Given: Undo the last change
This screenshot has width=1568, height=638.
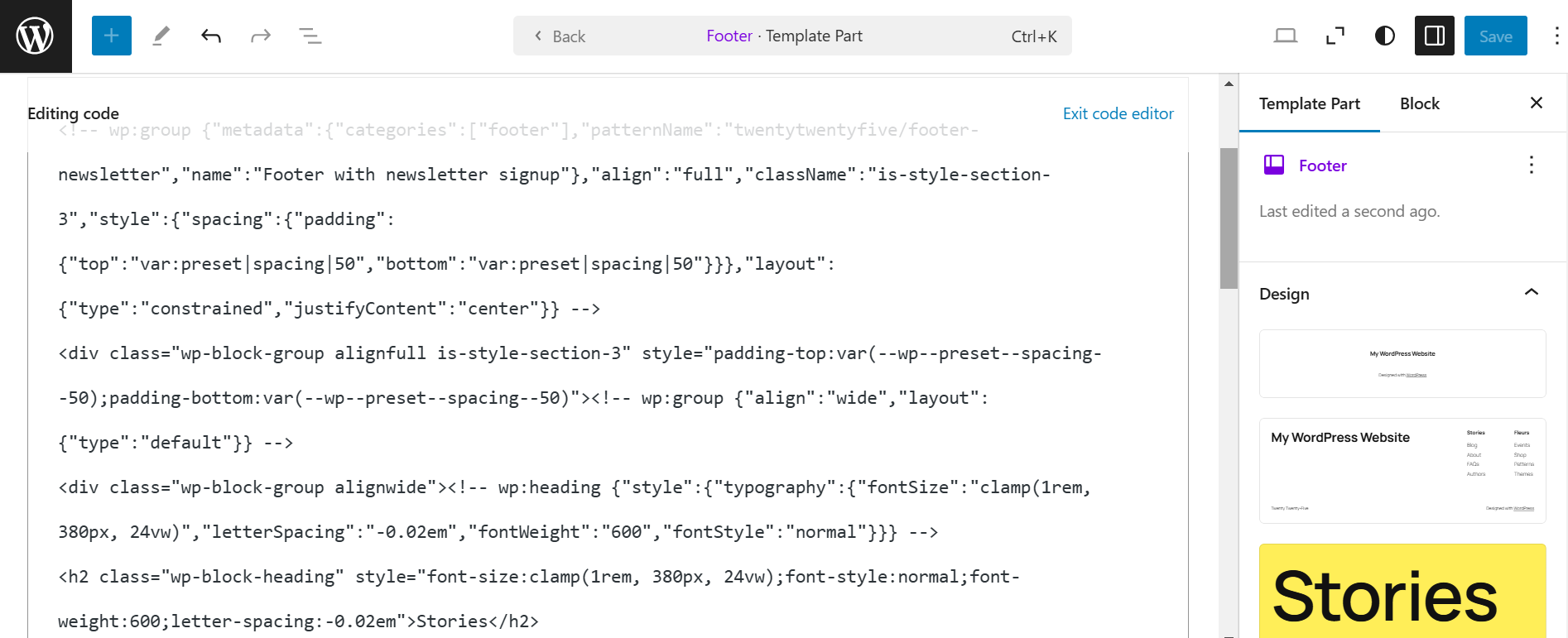Looking at the screenshot, I should (211, 36).
